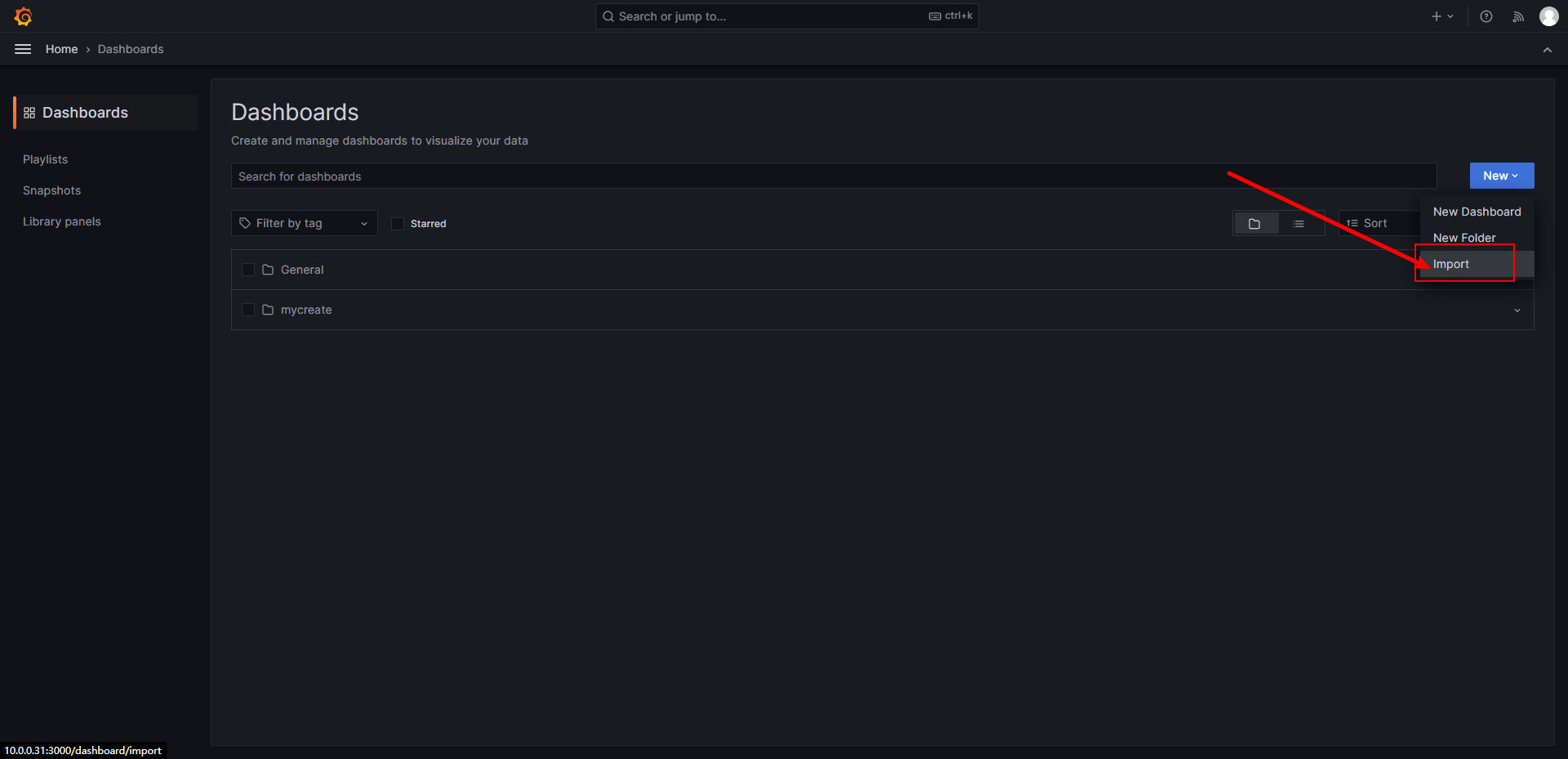Collapse the top bar with chevron

point(1548,50)
